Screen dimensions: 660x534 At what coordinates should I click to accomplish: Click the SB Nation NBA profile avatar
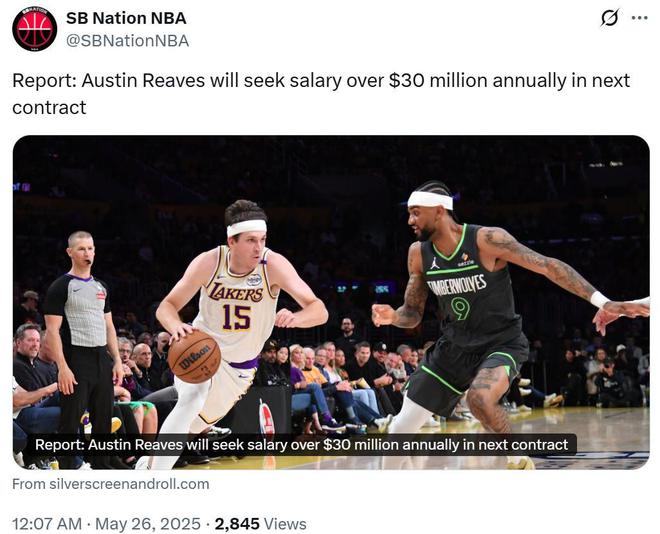[x=34, y=29]
